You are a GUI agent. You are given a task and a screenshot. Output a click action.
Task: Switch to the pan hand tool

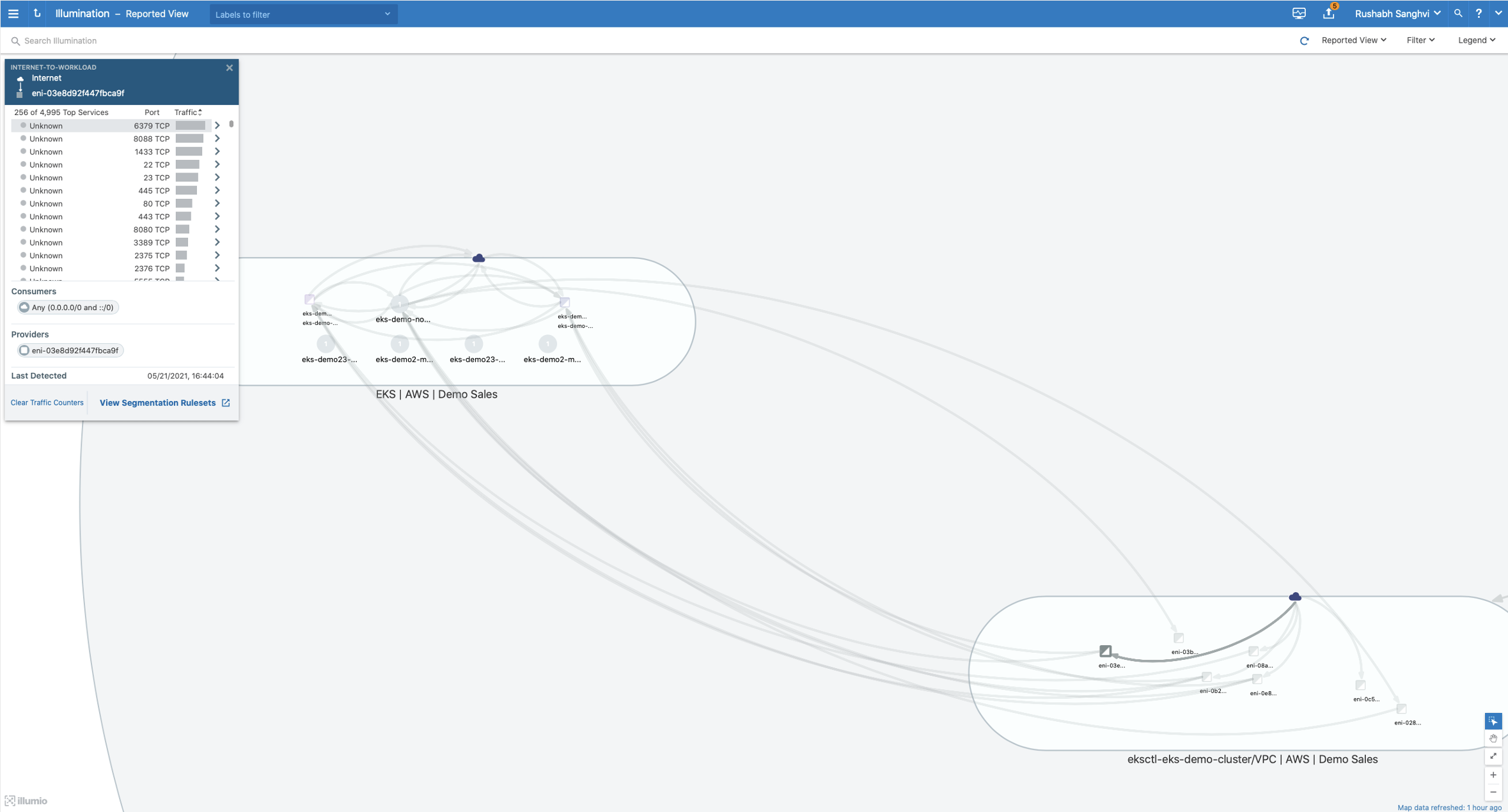(1493, 738)
